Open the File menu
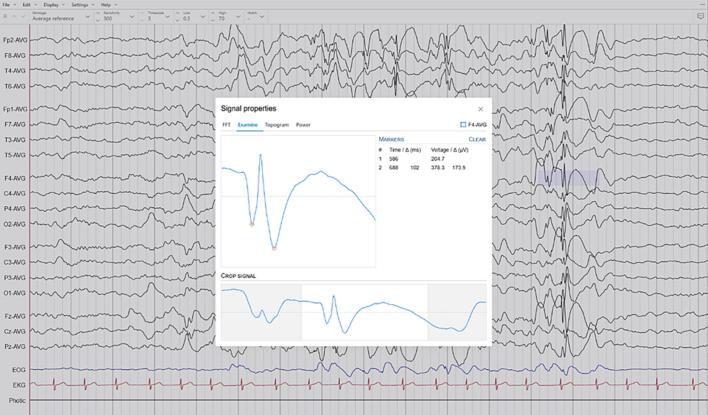The image size is (708, 415). pyautogui.click(x=9, y=5)
